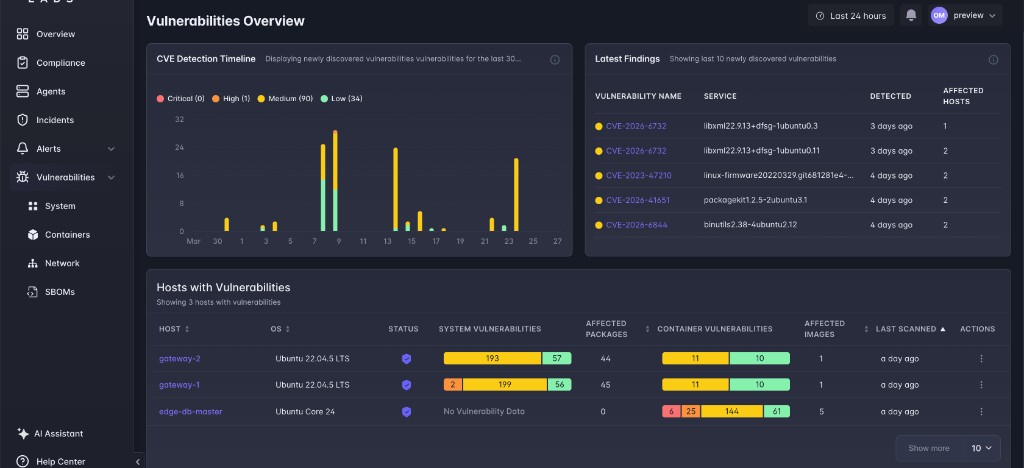Click edge-db-master low container segment 61
The image size is (1024, 468).
tap(776, 412)
